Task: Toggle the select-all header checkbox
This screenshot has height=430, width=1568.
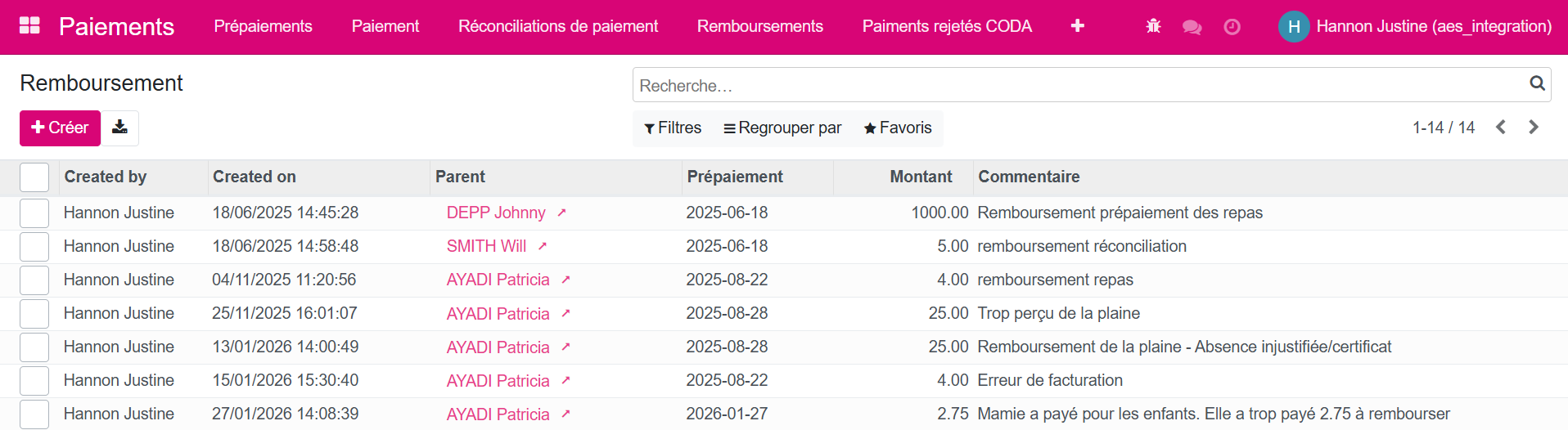Action: click(x=34, y=177)
